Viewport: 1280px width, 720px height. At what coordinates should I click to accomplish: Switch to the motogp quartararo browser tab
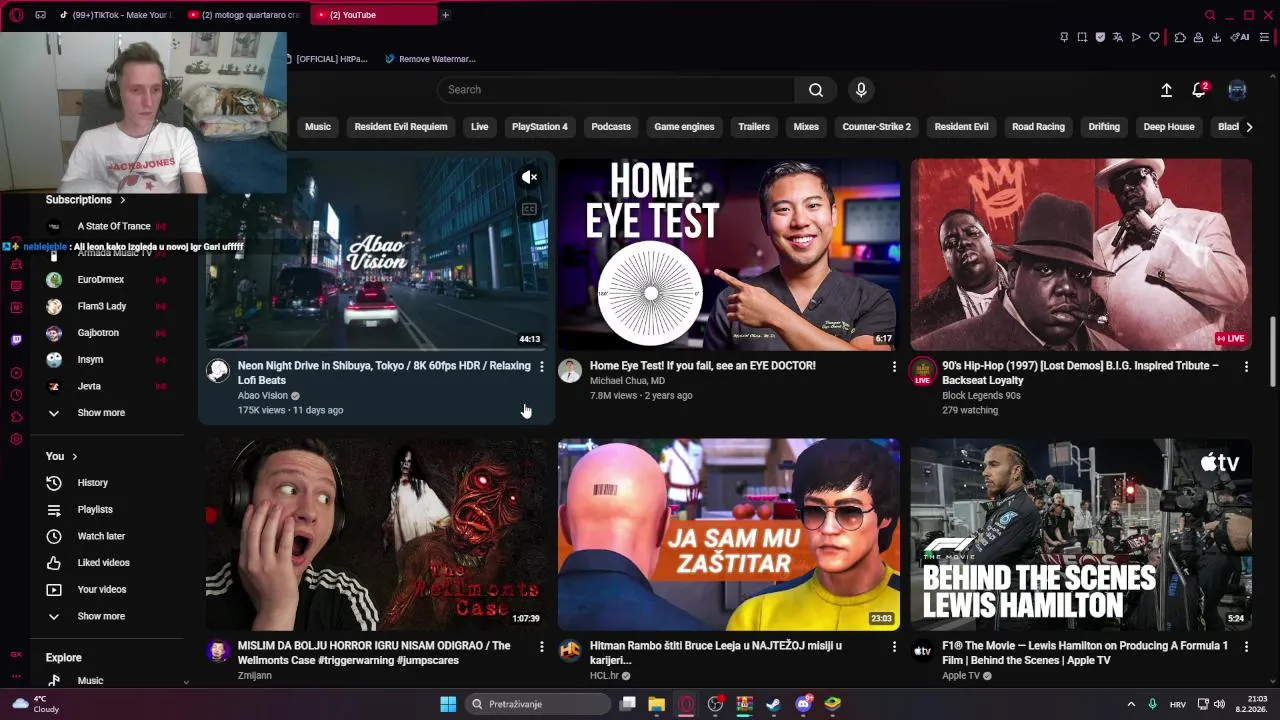point(245,15)
